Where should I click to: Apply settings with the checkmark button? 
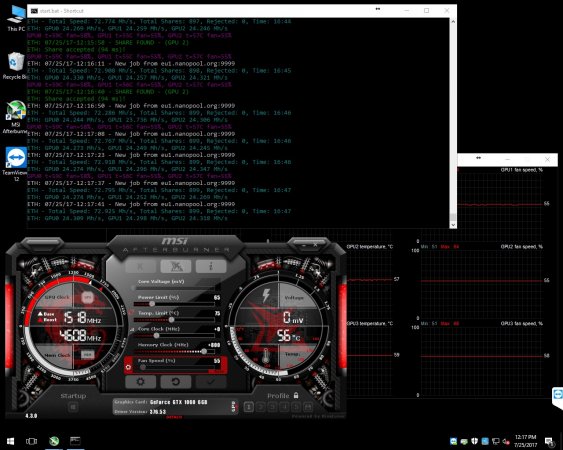tap(211, 381)
